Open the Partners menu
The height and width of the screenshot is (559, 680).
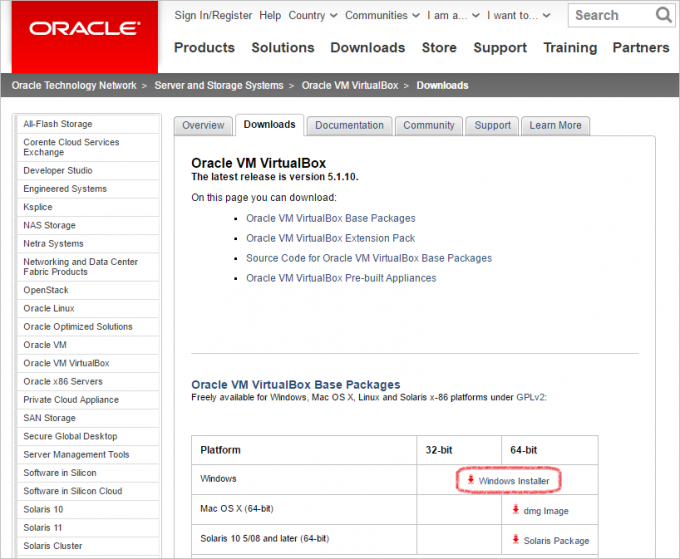tap(641, 47)
